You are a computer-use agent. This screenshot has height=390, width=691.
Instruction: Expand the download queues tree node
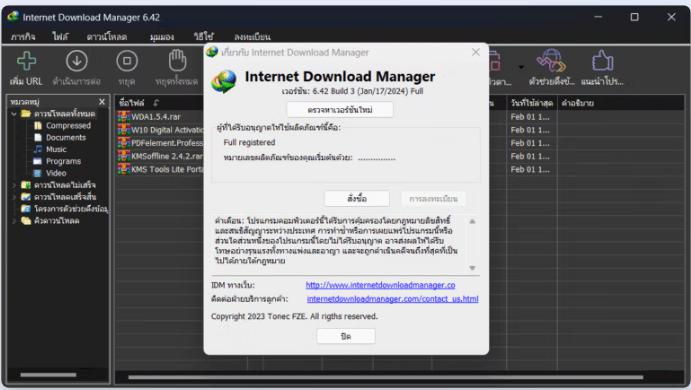(14, 221)
